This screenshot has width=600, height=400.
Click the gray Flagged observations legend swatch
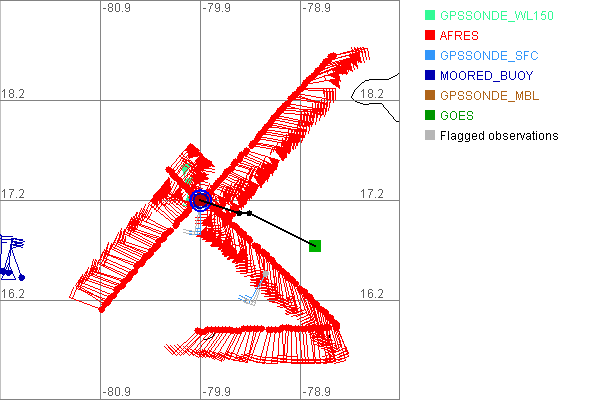(x=430, y=136)
